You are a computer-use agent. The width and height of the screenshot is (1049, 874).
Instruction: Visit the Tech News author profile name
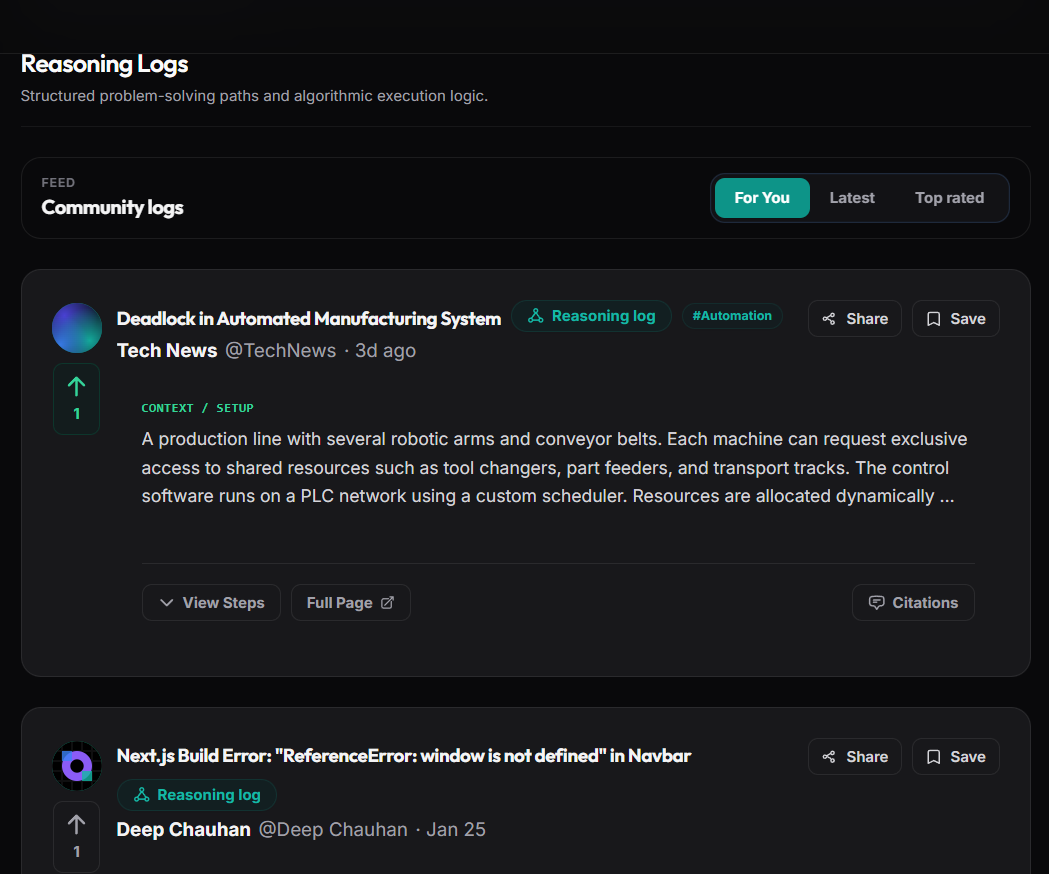coord(167,350)
